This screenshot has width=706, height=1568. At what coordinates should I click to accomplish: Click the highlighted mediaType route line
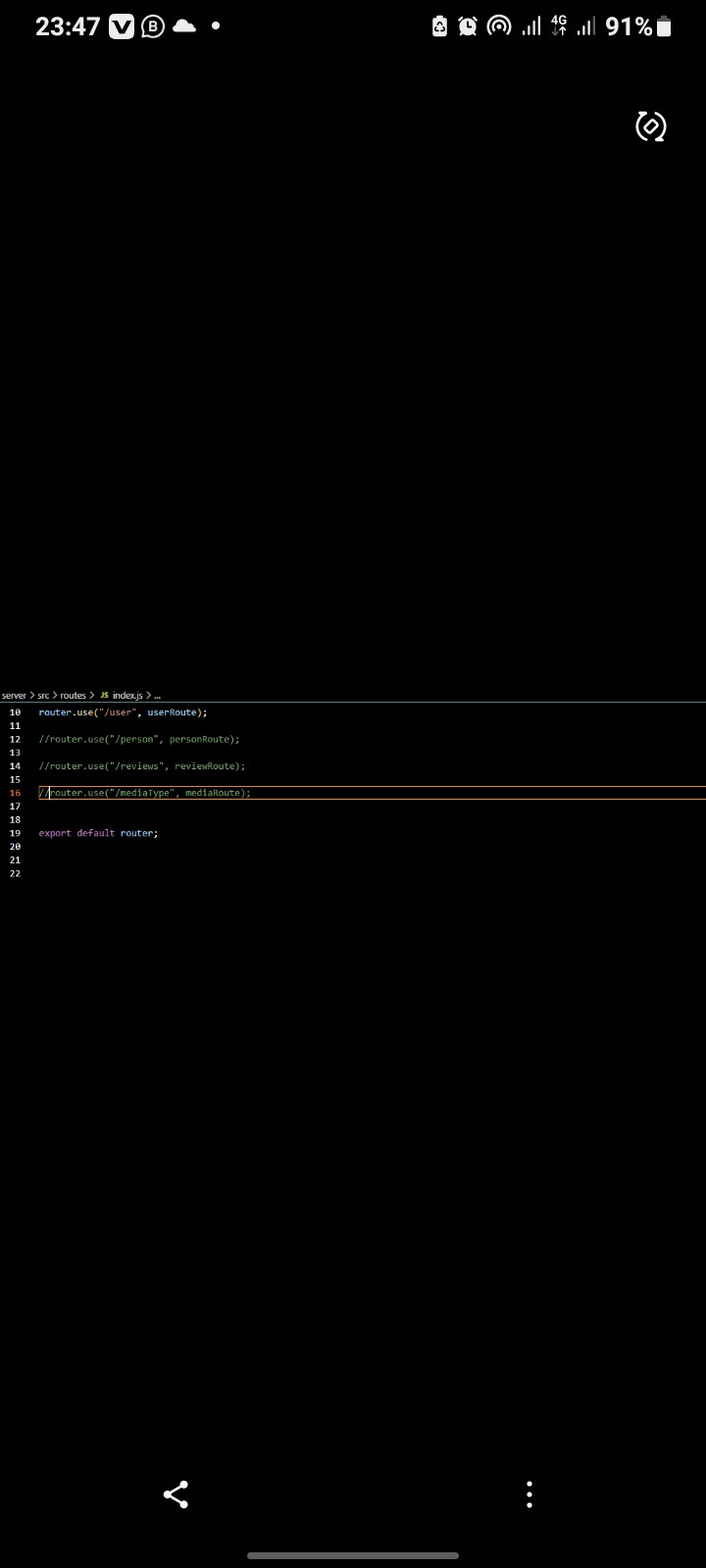click(147, 793)
